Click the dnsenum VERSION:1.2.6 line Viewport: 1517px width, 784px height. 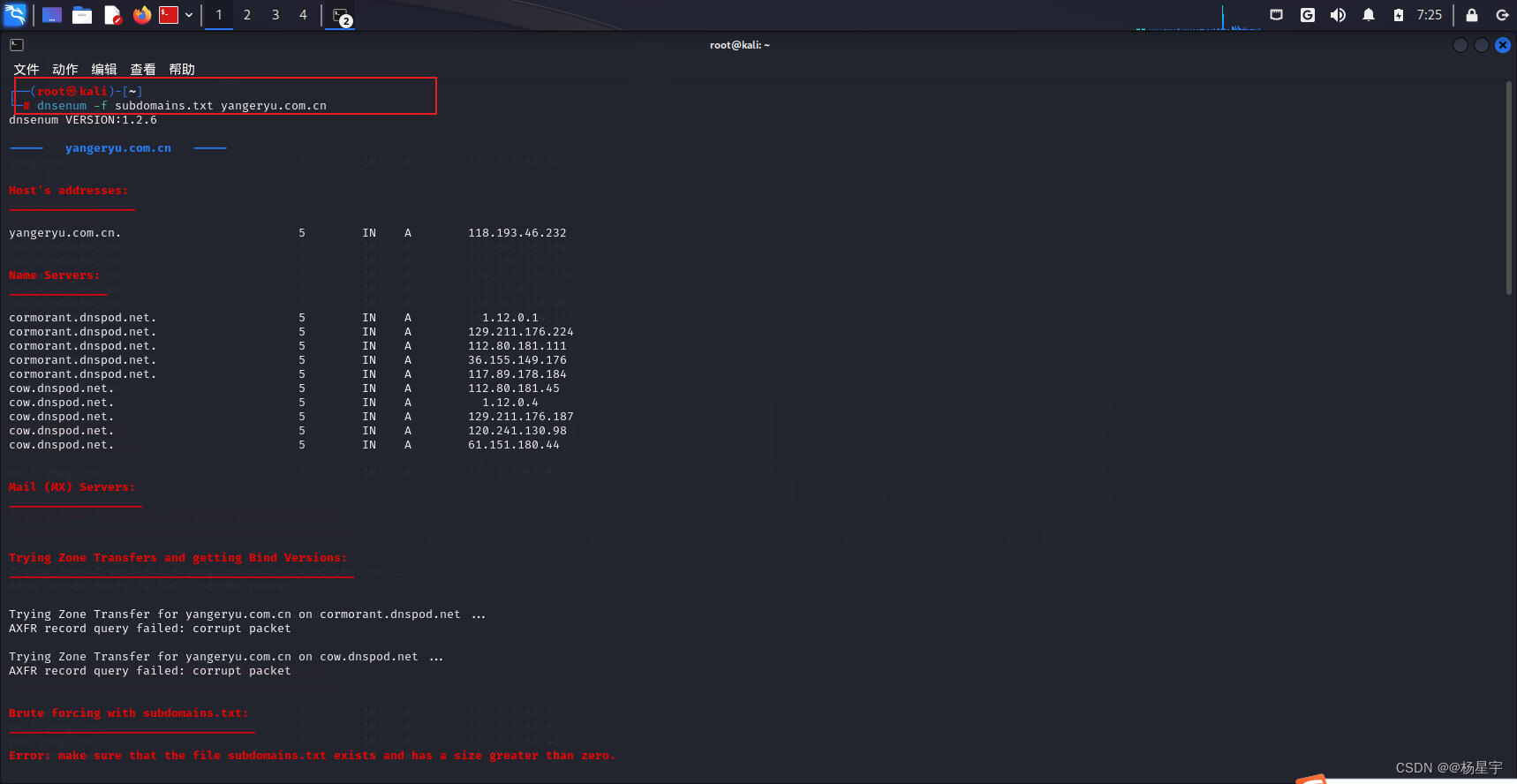click(x=83, y=120)
